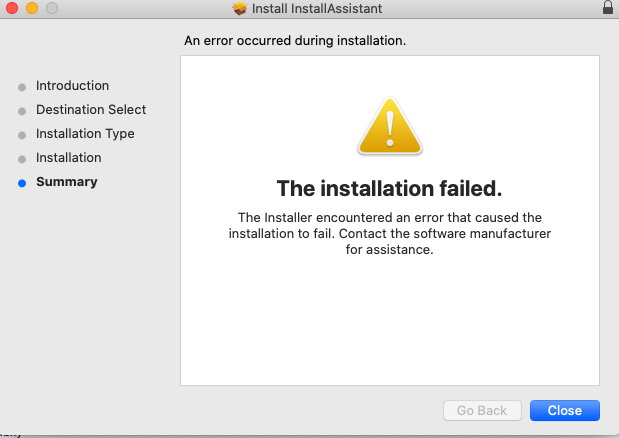Image resolution: width=619 pixels, height=438 pixels.
Task: Open the Installation Type step label
Action: click(x=85, y=134)
